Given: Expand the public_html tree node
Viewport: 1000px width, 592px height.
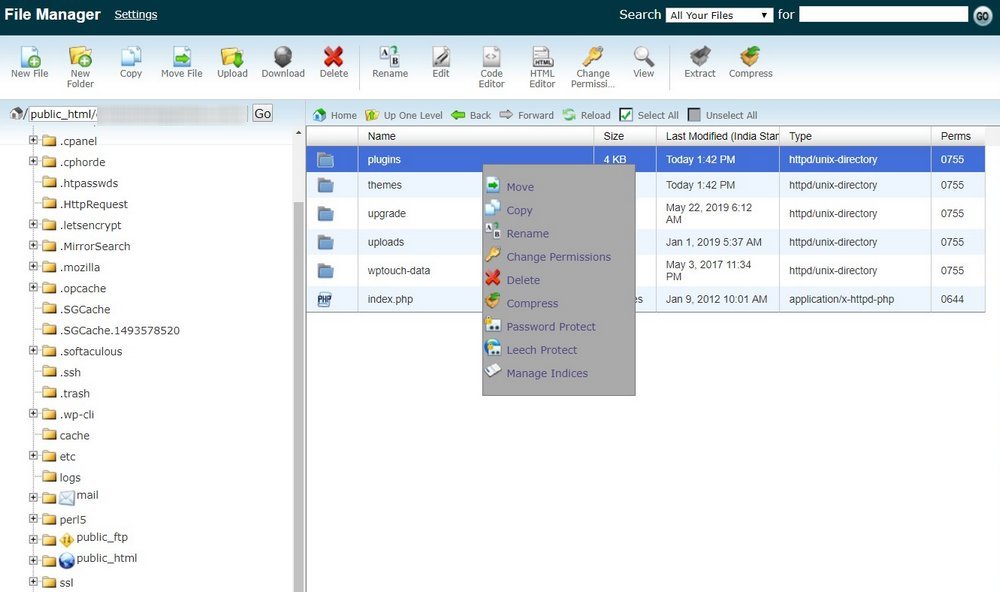Looking at the screenshot, I should [x=33, y=560].
